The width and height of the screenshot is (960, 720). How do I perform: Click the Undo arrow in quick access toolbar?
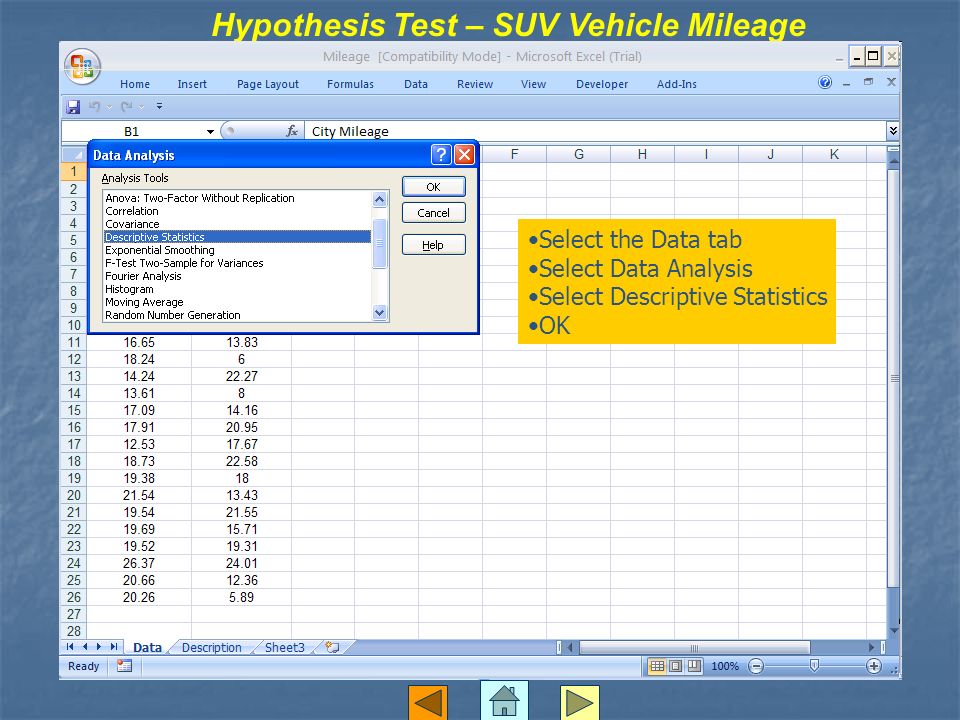click(x=94, y=107)
